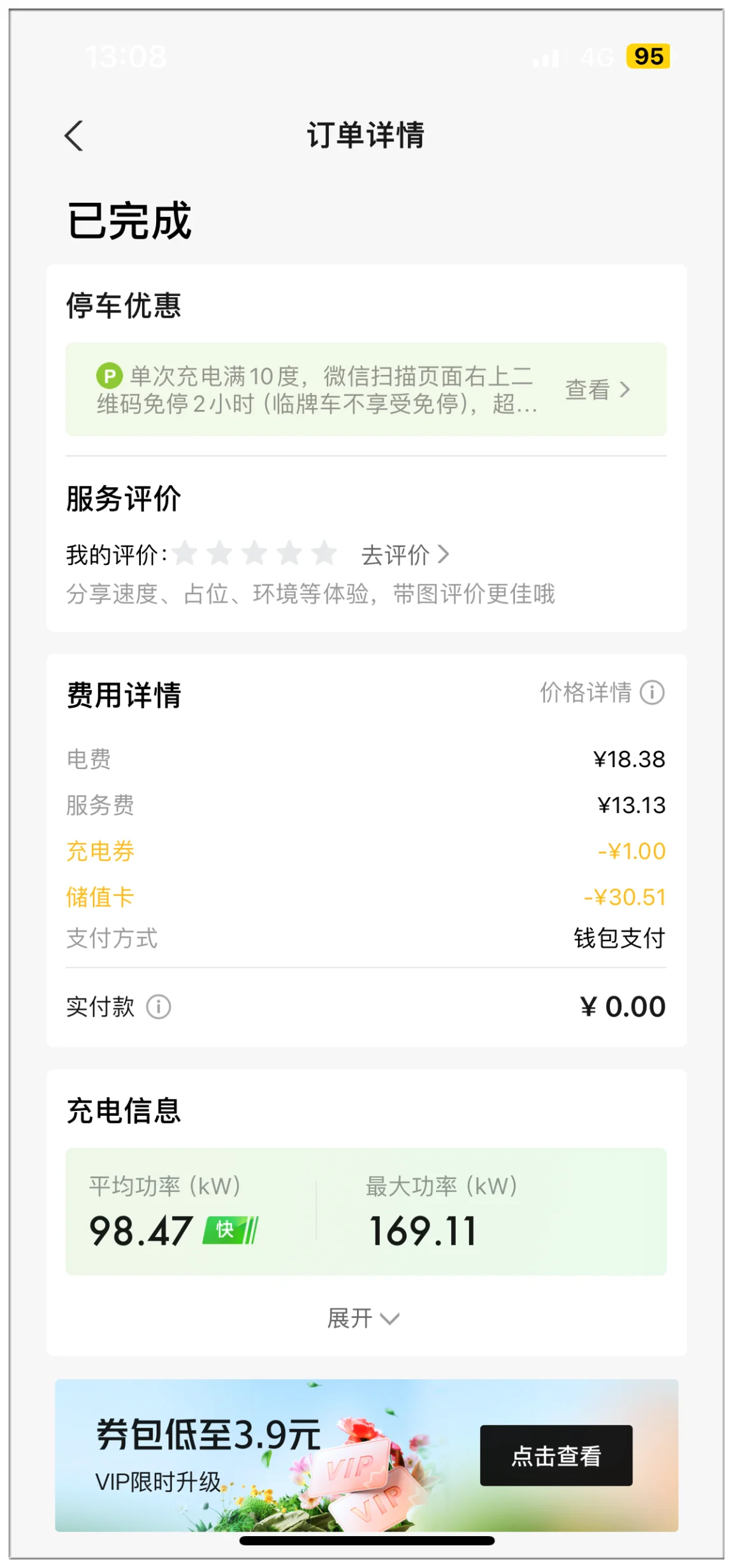
Task: Go back using the back arrow
Action: pyautogui.click(x=74, y=136)
